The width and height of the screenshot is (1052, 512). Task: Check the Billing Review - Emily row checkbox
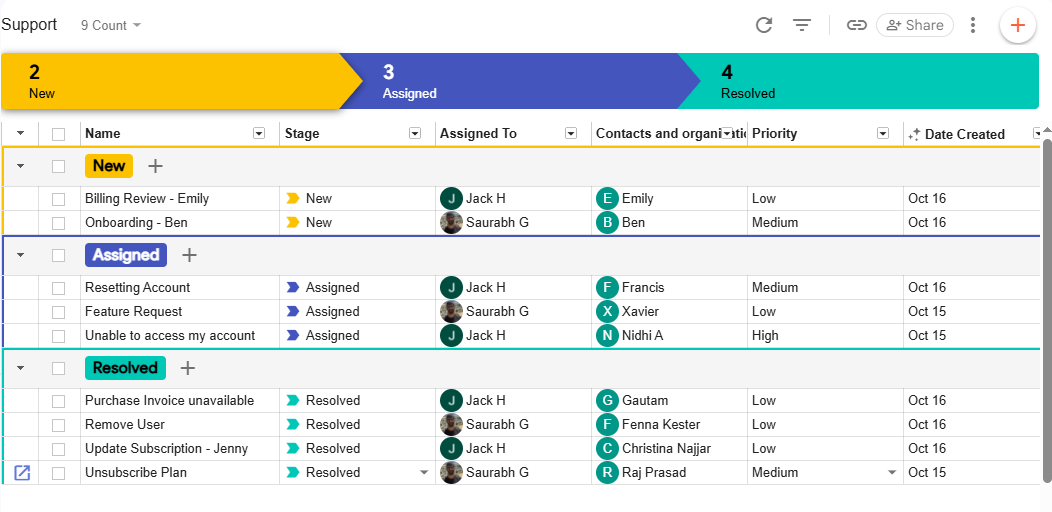[59, 199]
